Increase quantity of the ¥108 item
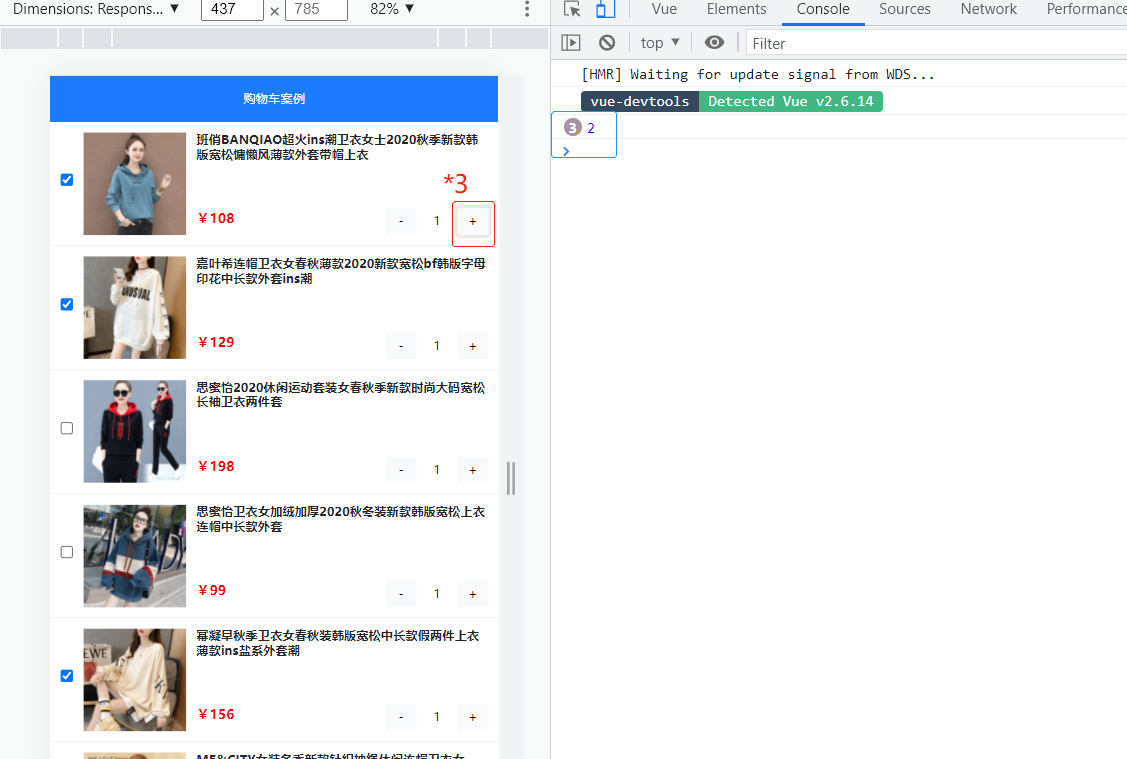This screenshot has height=759, width=1127. (x=472, y=221)
